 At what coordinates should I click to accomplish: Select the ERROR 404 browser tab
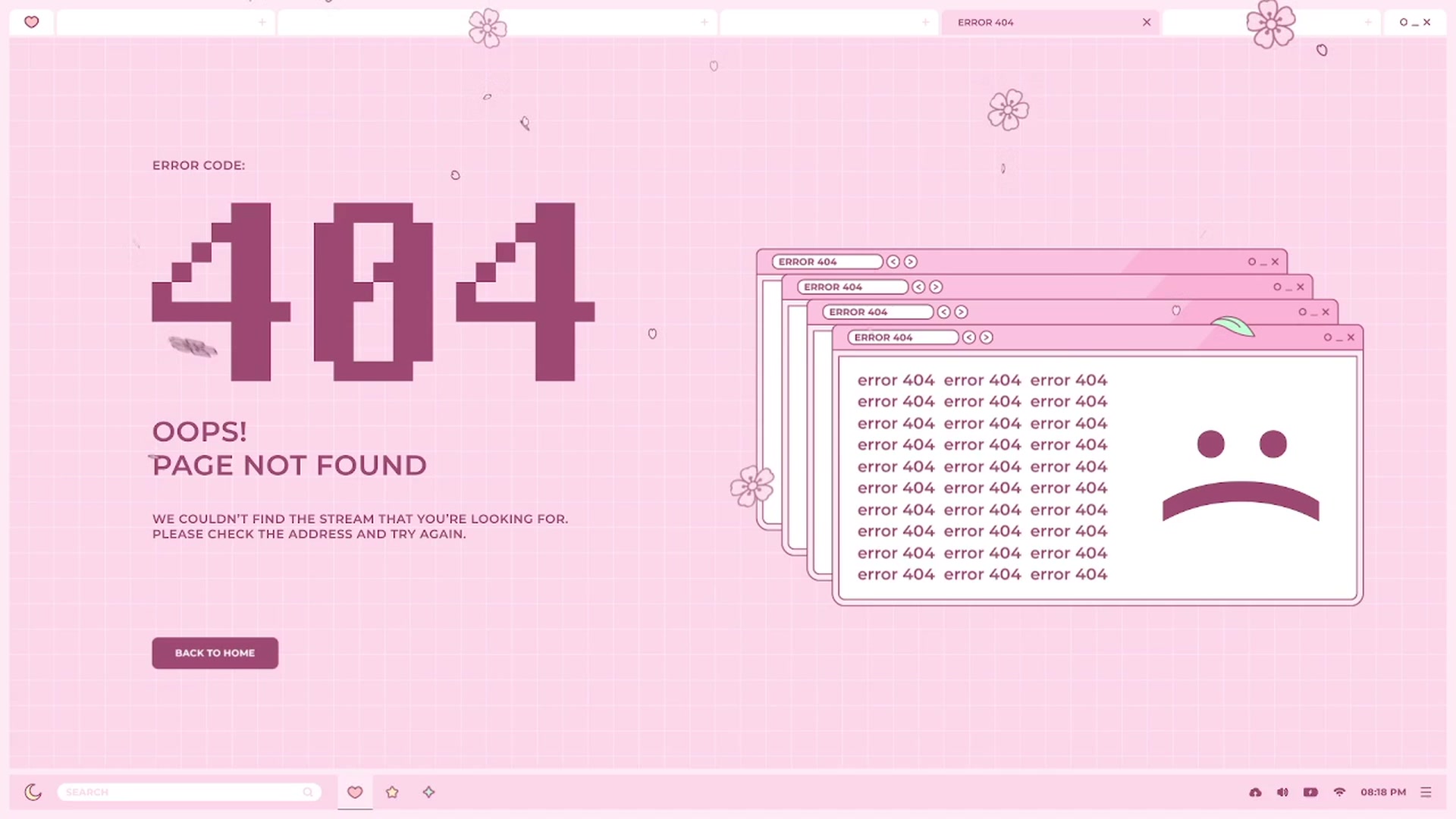[1050, 23]
